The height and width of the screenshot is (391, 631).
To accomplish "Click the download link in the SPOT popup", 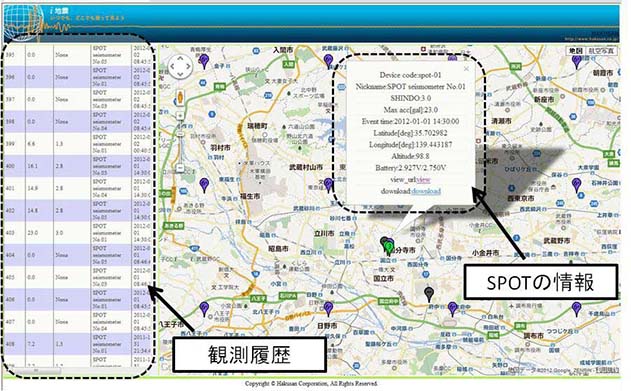I will click(426, 191).
